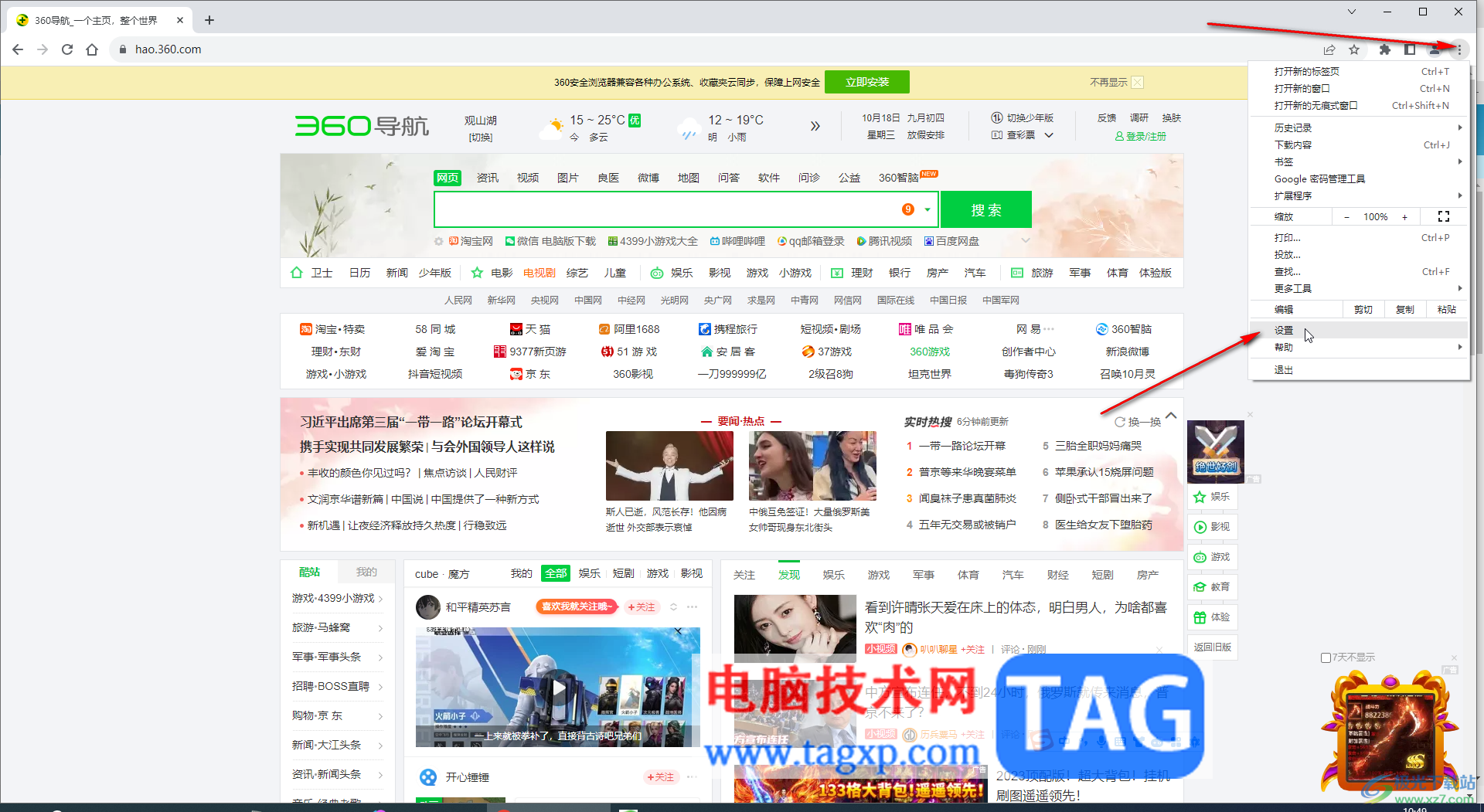Image resolution: width=1484 pixels, height=812 pixels.
Task: Play the 和平精英 video
Action: (x=558, y=688)
